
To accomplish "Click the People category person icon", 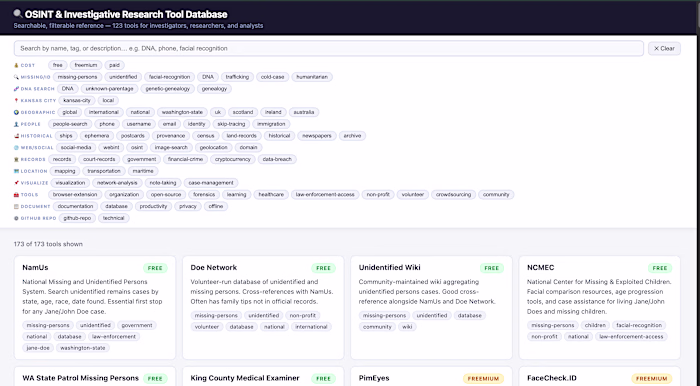I will point(16,124).
